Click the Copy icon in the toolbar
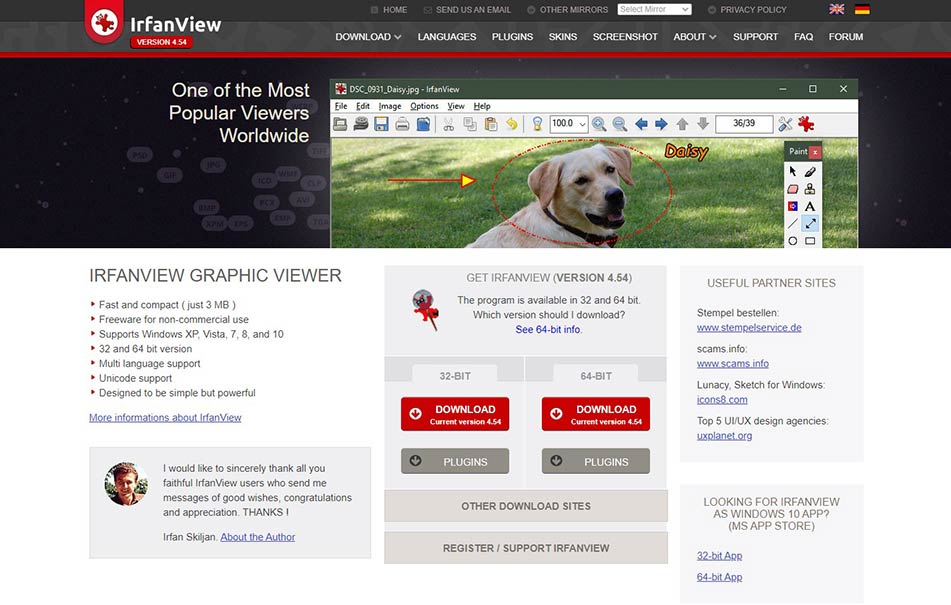The height and width of the screenshot is (605, 951). 469,124
